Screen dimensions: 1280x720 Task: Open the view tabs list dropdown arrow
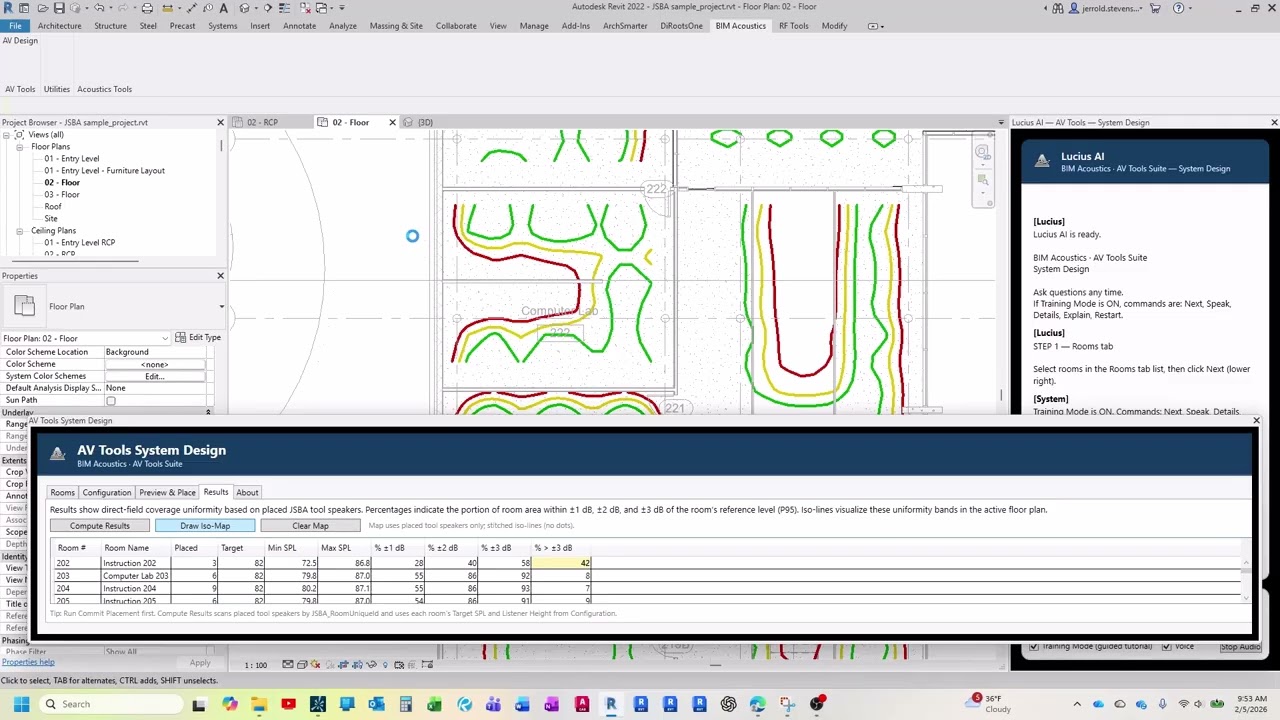coord(1001,122)
